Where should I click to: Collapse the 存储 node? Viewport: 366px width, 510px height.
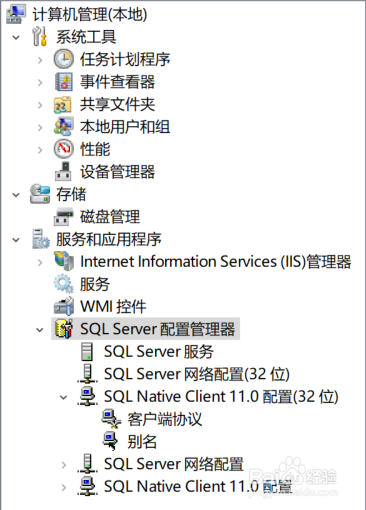coord(16,195)
